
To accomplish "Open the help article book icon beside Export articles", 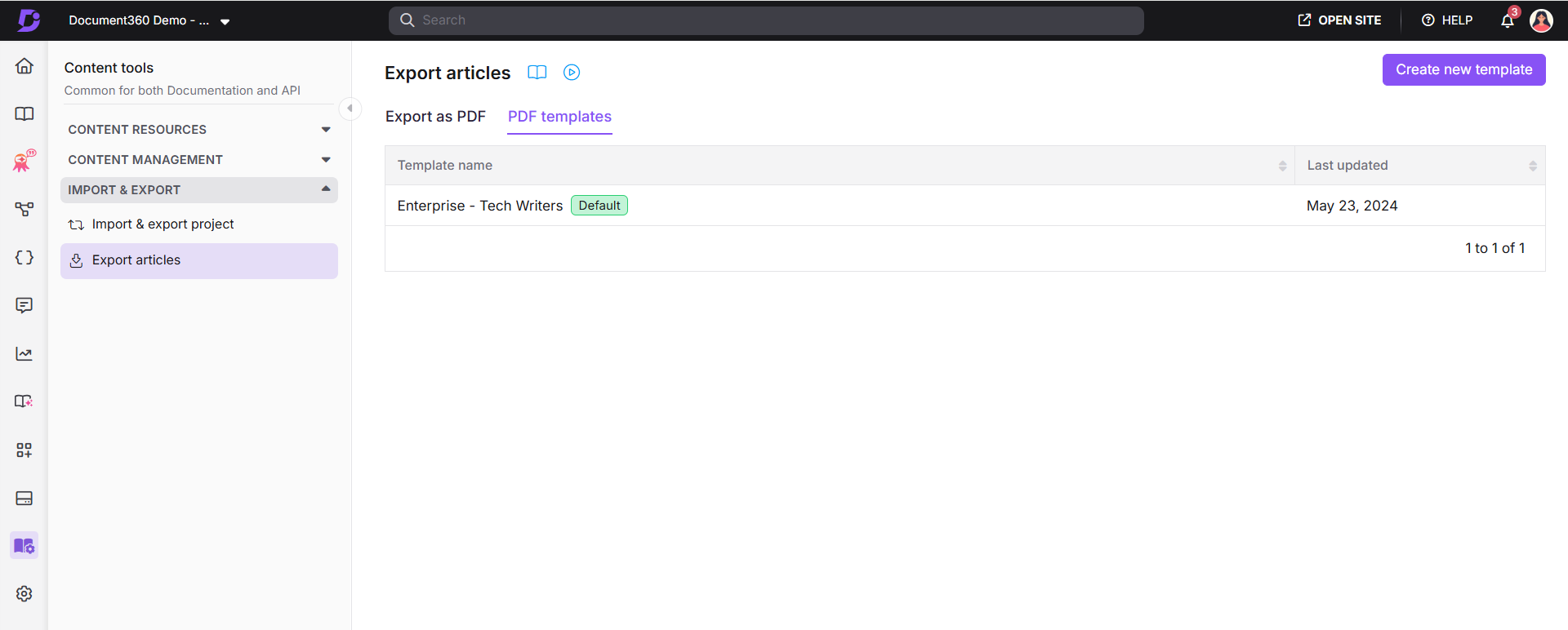I will coord(537,73).
